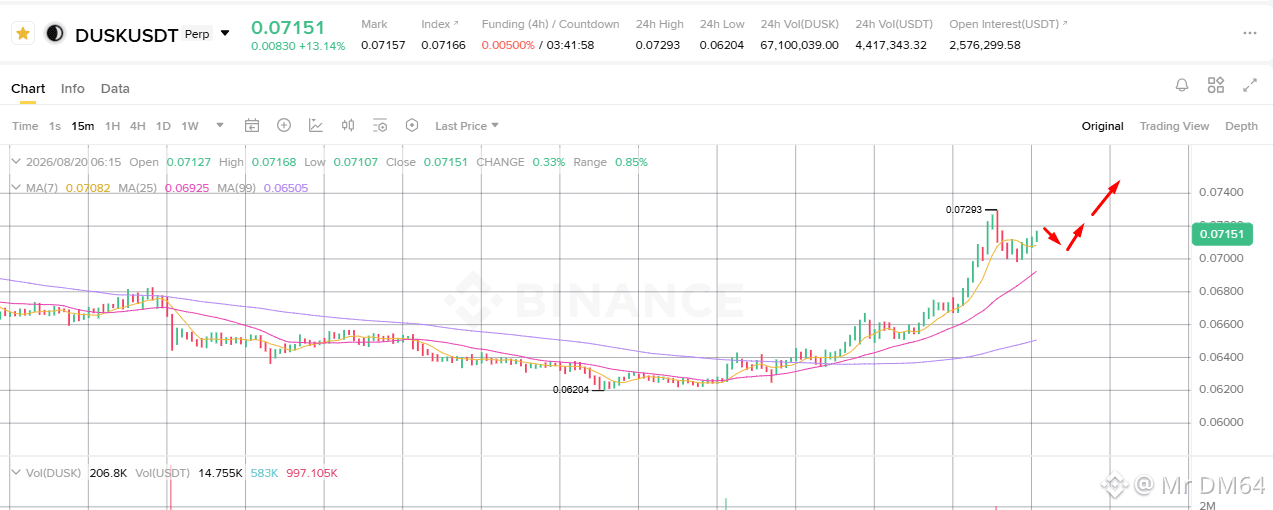Switch to the Depth chart view
The width and height of the screenshot is (1273, 510).
coord(1241,126)
